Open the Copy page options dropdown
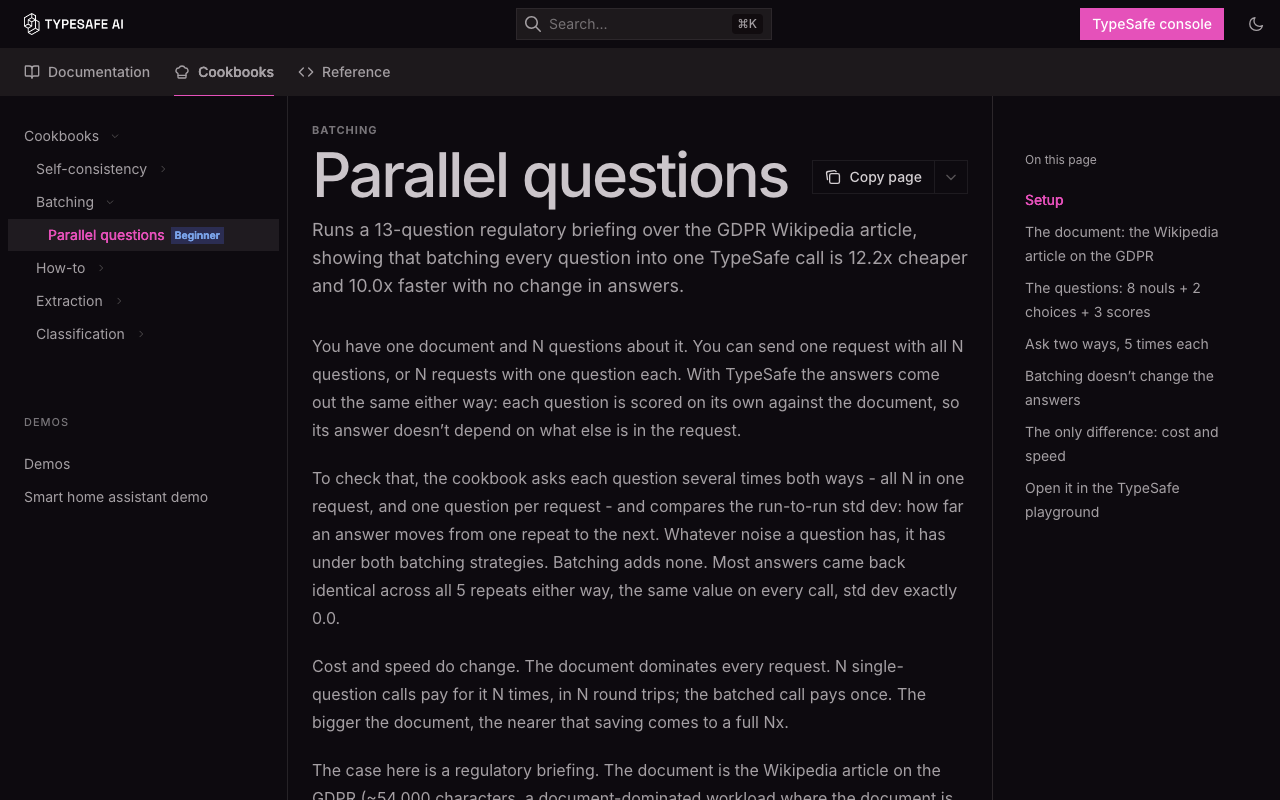1280x800 pixels. point(951,177)
